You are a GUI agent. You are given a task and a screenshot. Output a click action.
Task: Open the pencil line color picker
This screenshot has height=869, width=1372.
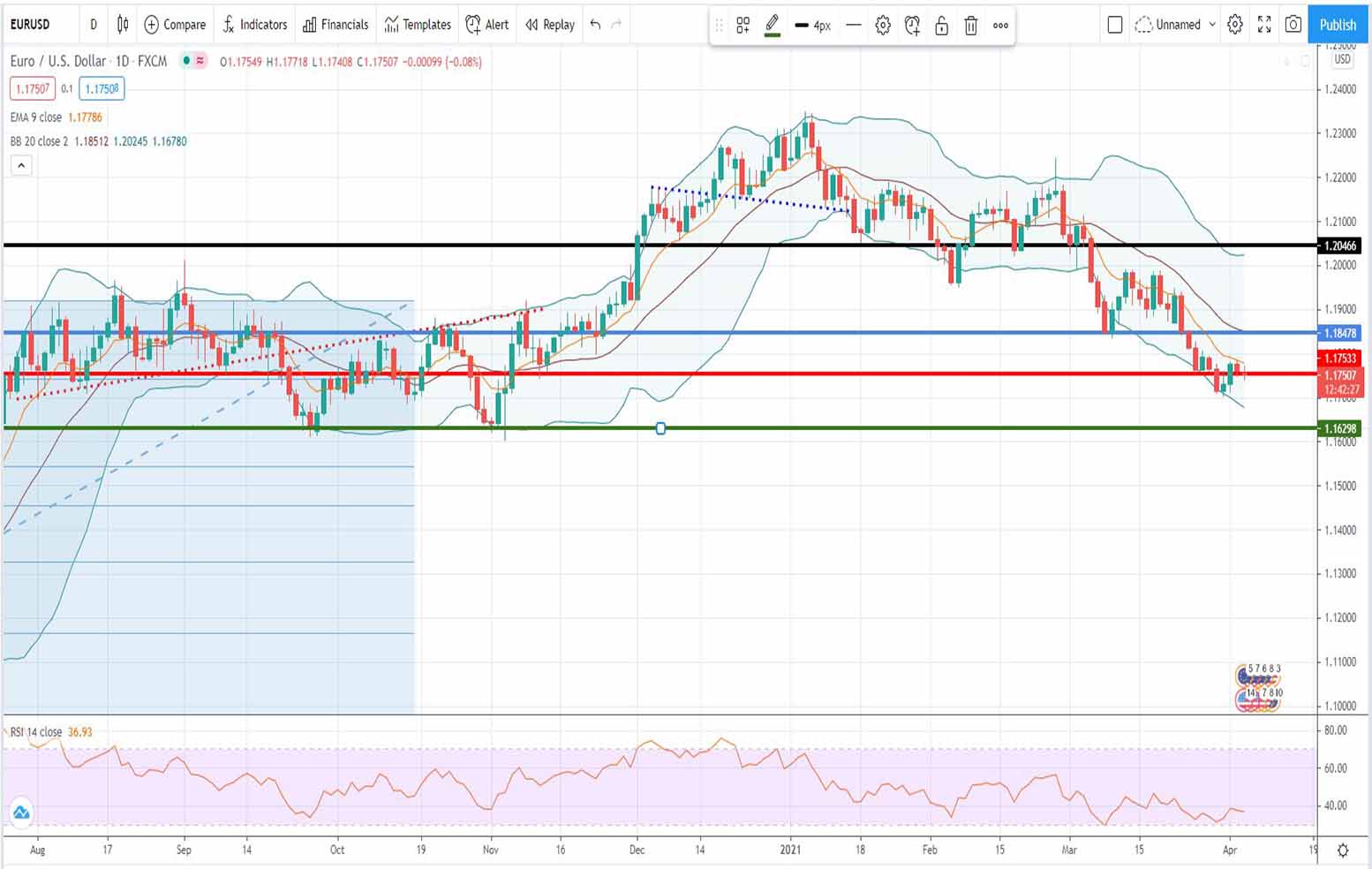[x=773, y=26]
